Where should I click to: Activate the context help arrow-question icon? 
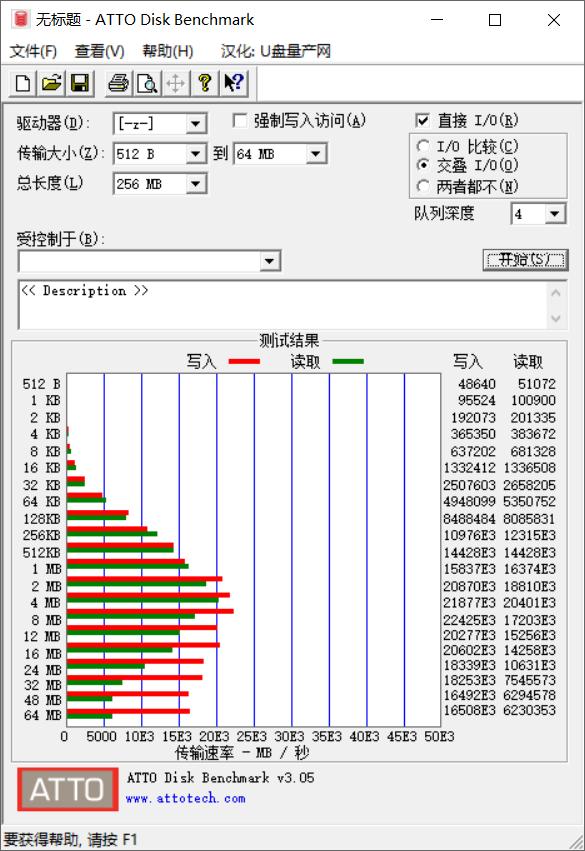234,83
